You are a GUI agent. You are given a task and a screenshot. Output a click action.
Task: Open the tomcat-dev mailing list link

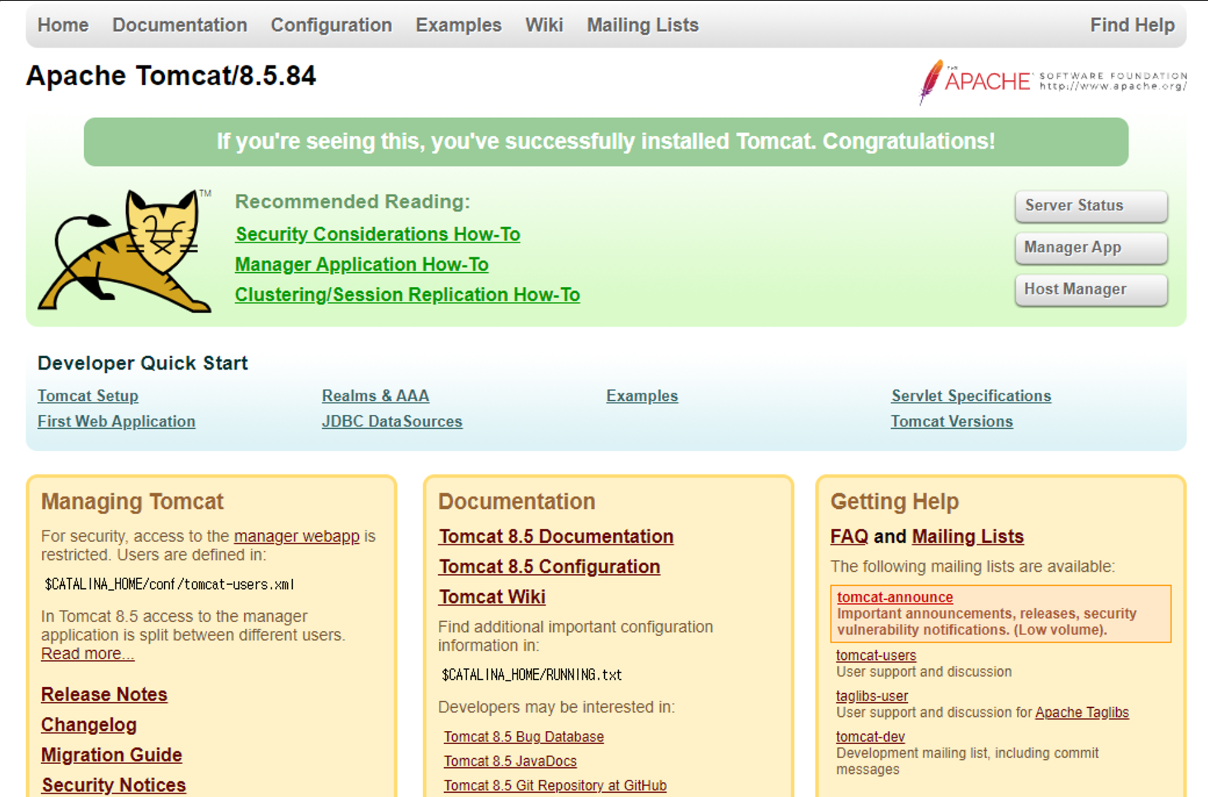(x=870, y=737)
